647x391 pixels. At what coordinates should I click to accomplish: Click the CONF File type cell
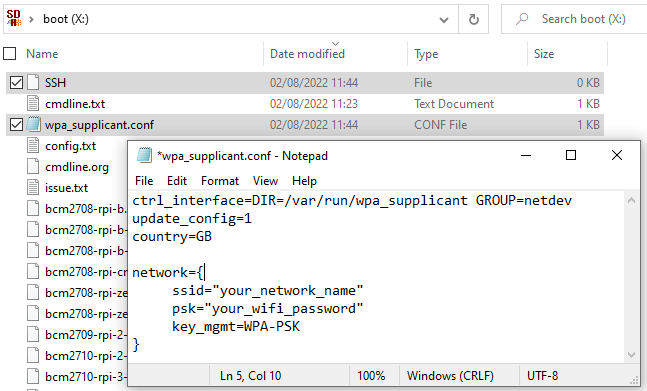[441, 125]
